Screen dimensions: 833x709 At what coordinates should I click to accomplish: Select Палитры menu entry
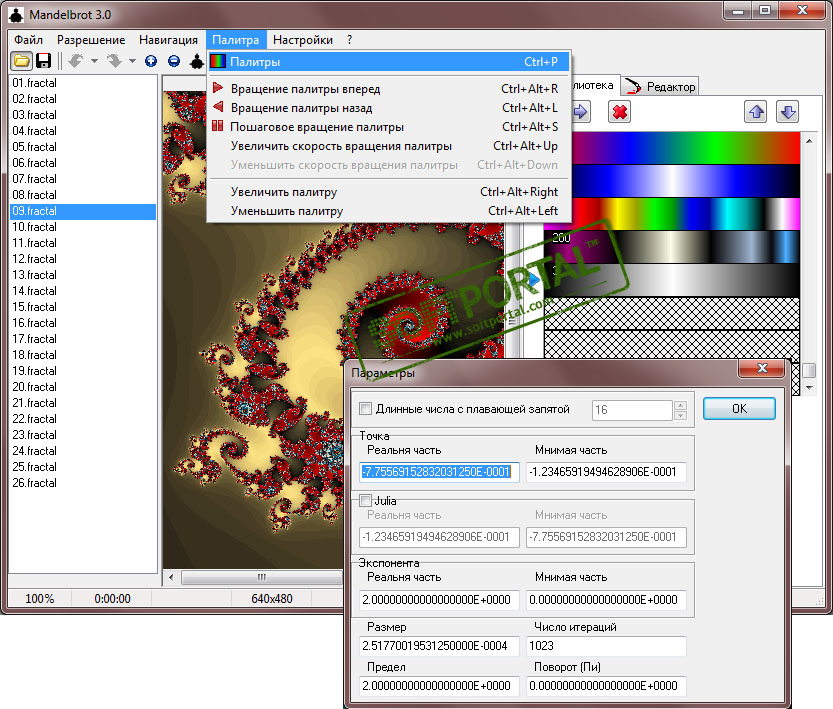[x=389, y=62]
